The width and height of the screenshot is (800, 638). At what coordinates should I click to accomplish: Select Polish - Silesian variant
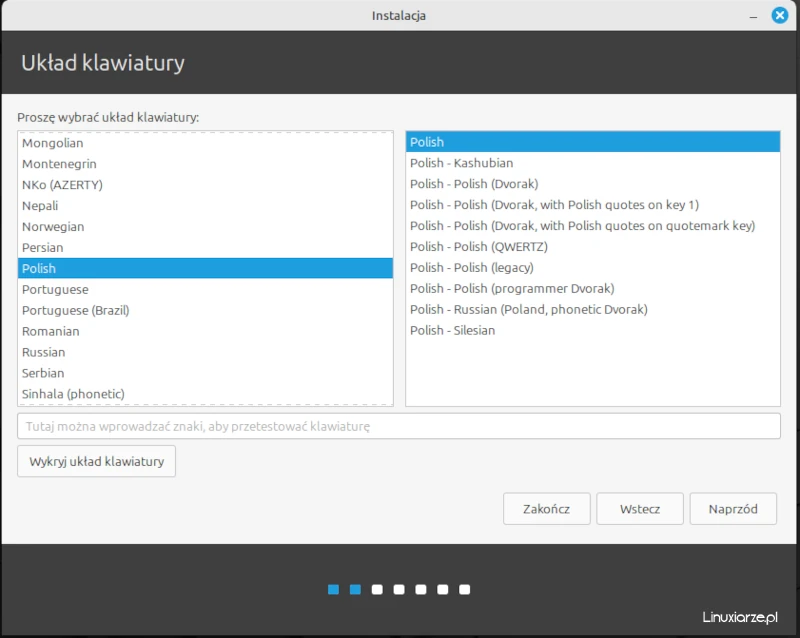pos(593,330)
